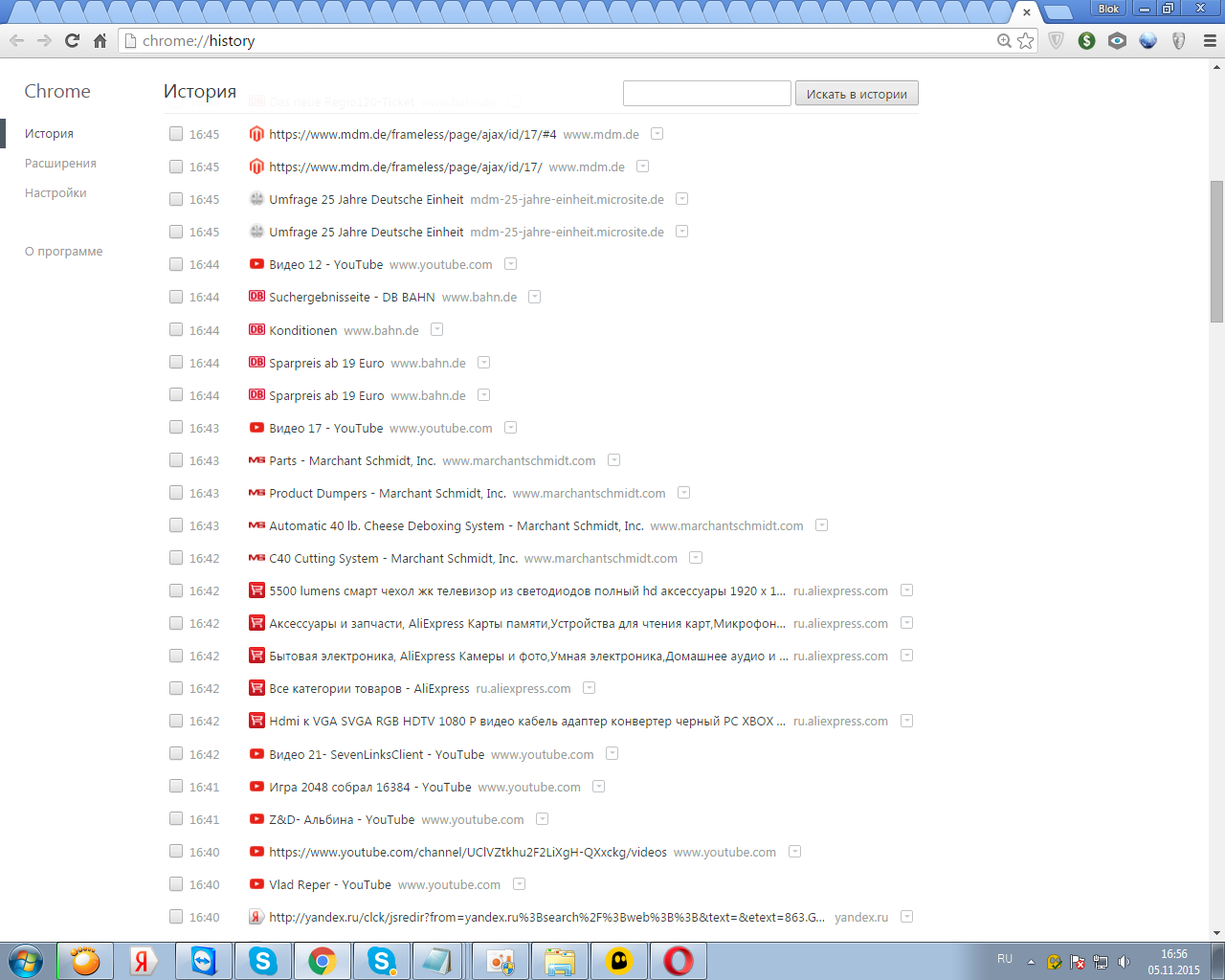Tick checkbox for mdm.de ajax/id/17/#4 entry

(x=176, y=134)
